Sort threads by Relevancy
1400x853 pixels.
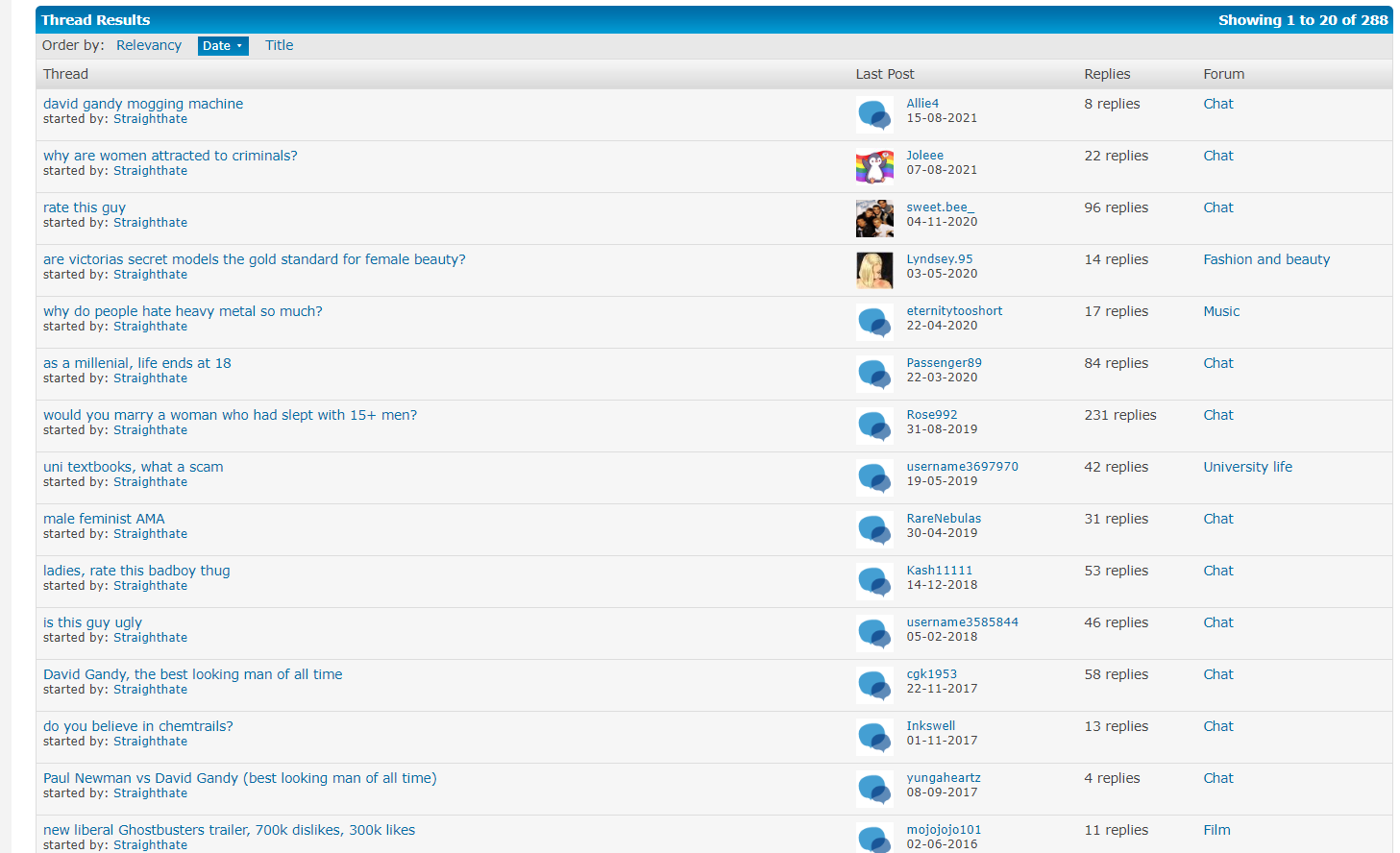[149, 45]
